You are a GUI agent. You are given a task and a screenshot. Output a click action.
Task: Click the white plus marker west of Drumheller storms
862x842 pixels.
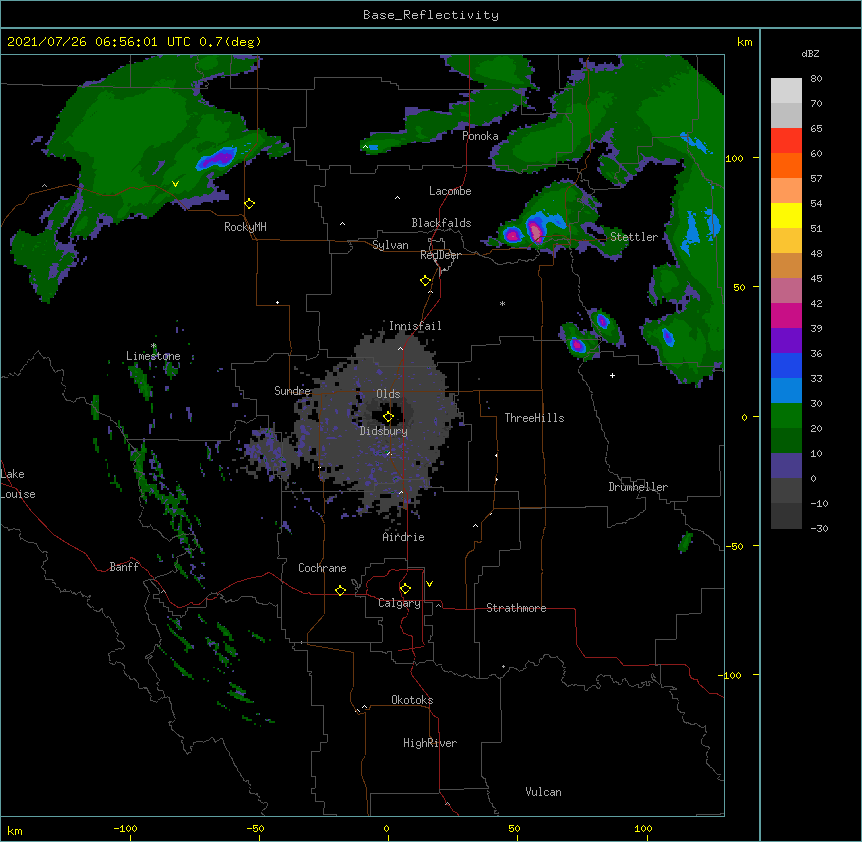612,375
